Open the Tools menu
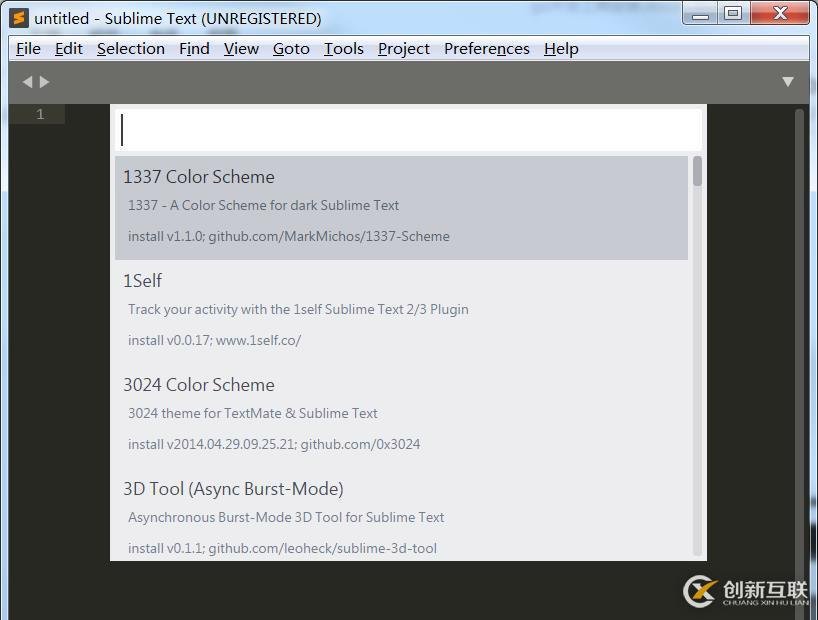The image size is (818, 620). tap(344, 49)
